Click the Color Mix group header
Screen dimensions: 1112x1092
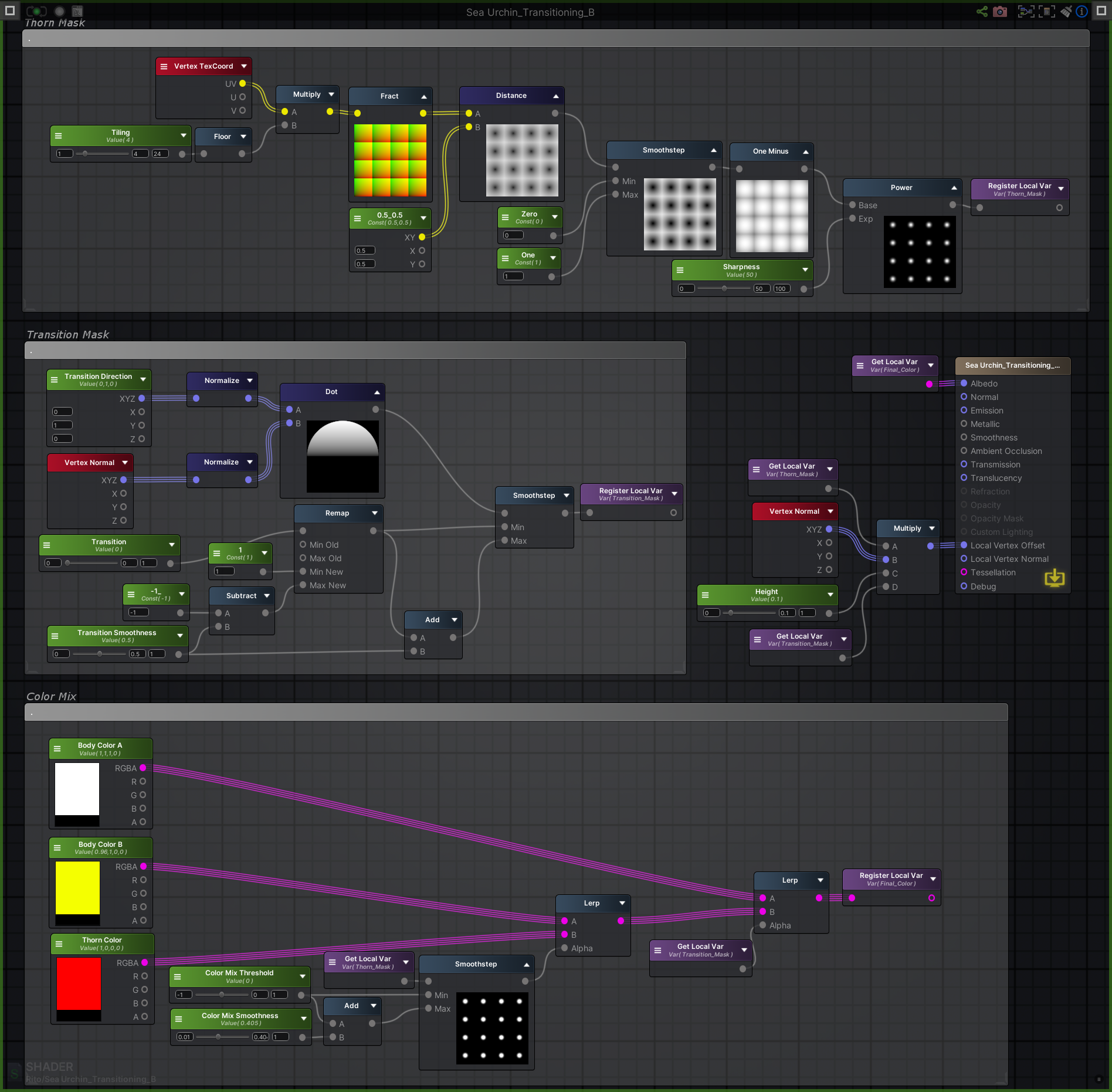(51, 696)
